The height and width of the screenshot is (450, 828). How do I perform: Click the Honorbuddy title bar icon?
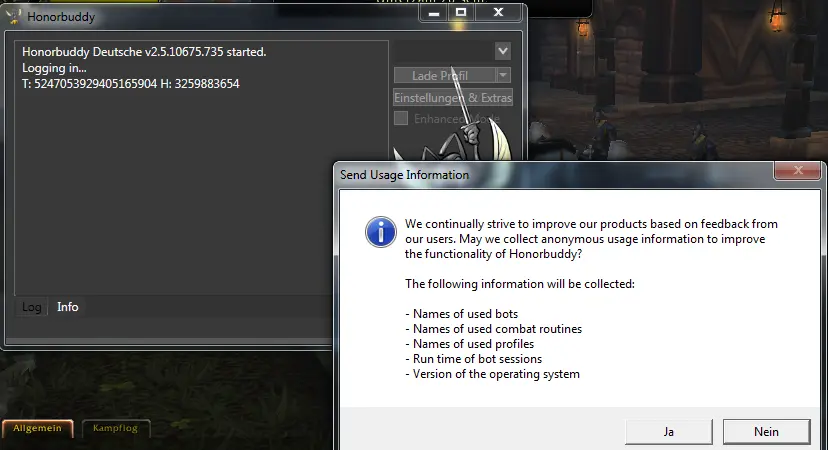click(14, 17)
